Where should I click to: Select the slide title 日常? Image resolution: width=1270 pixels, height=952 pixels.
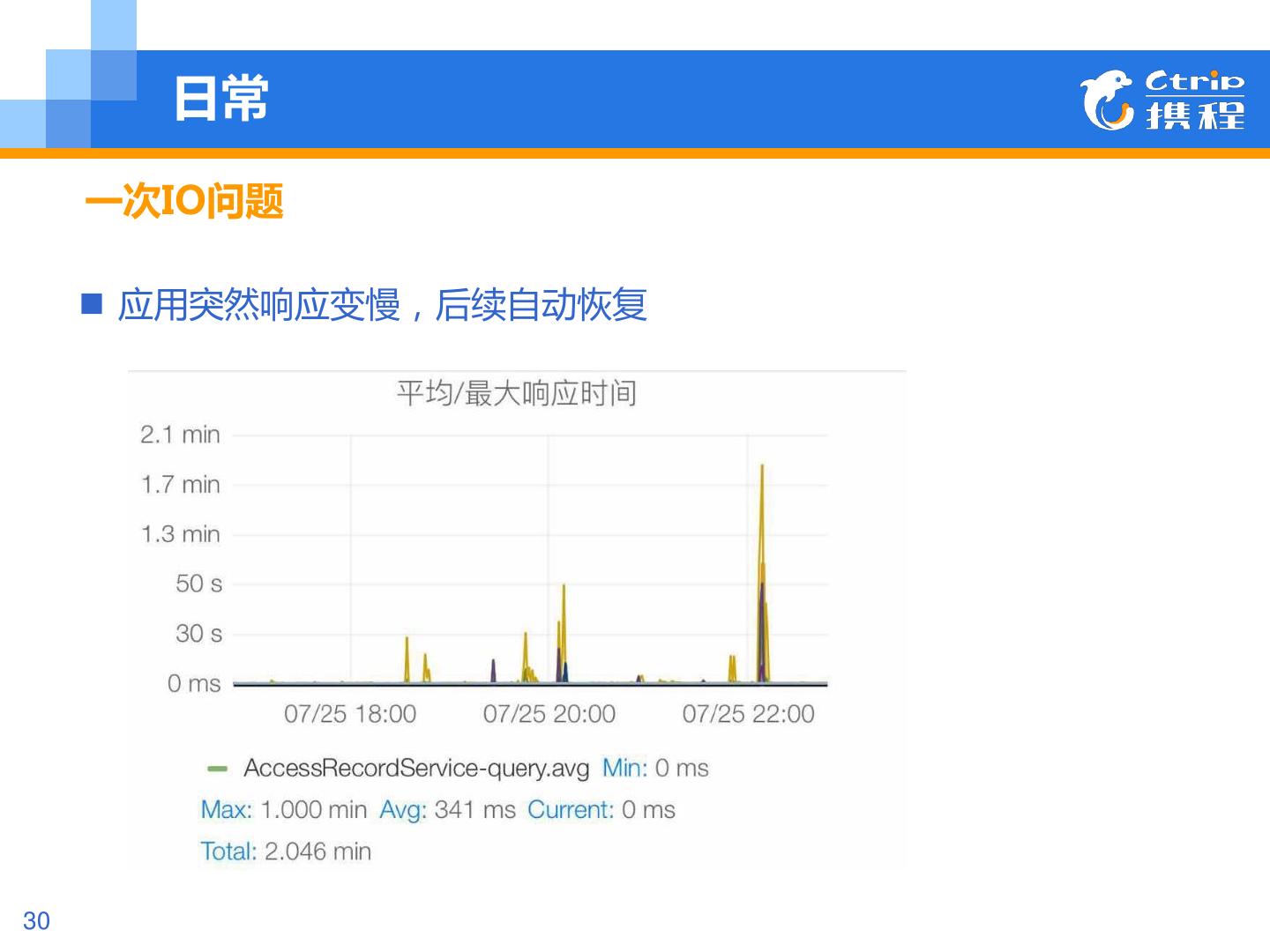tap(220, 98)
